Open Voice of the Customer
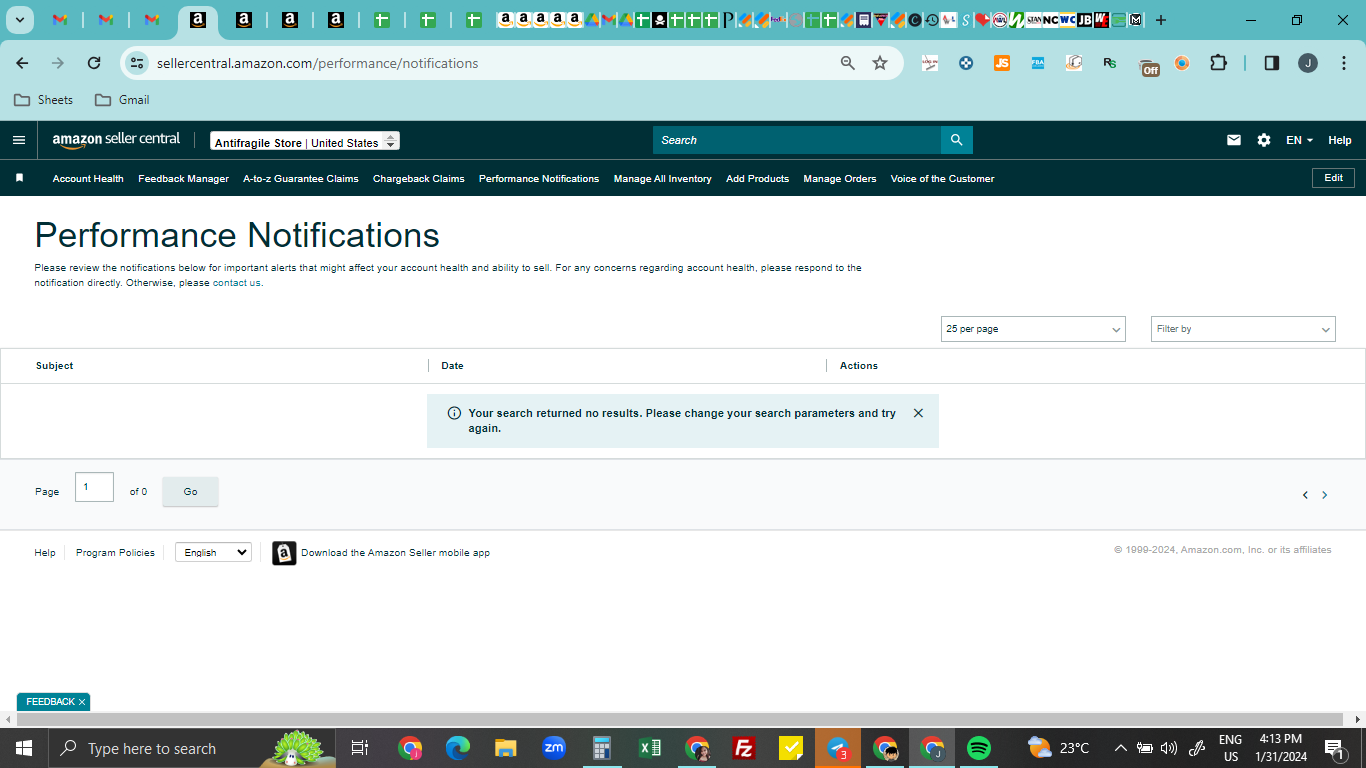 point(943,179)
